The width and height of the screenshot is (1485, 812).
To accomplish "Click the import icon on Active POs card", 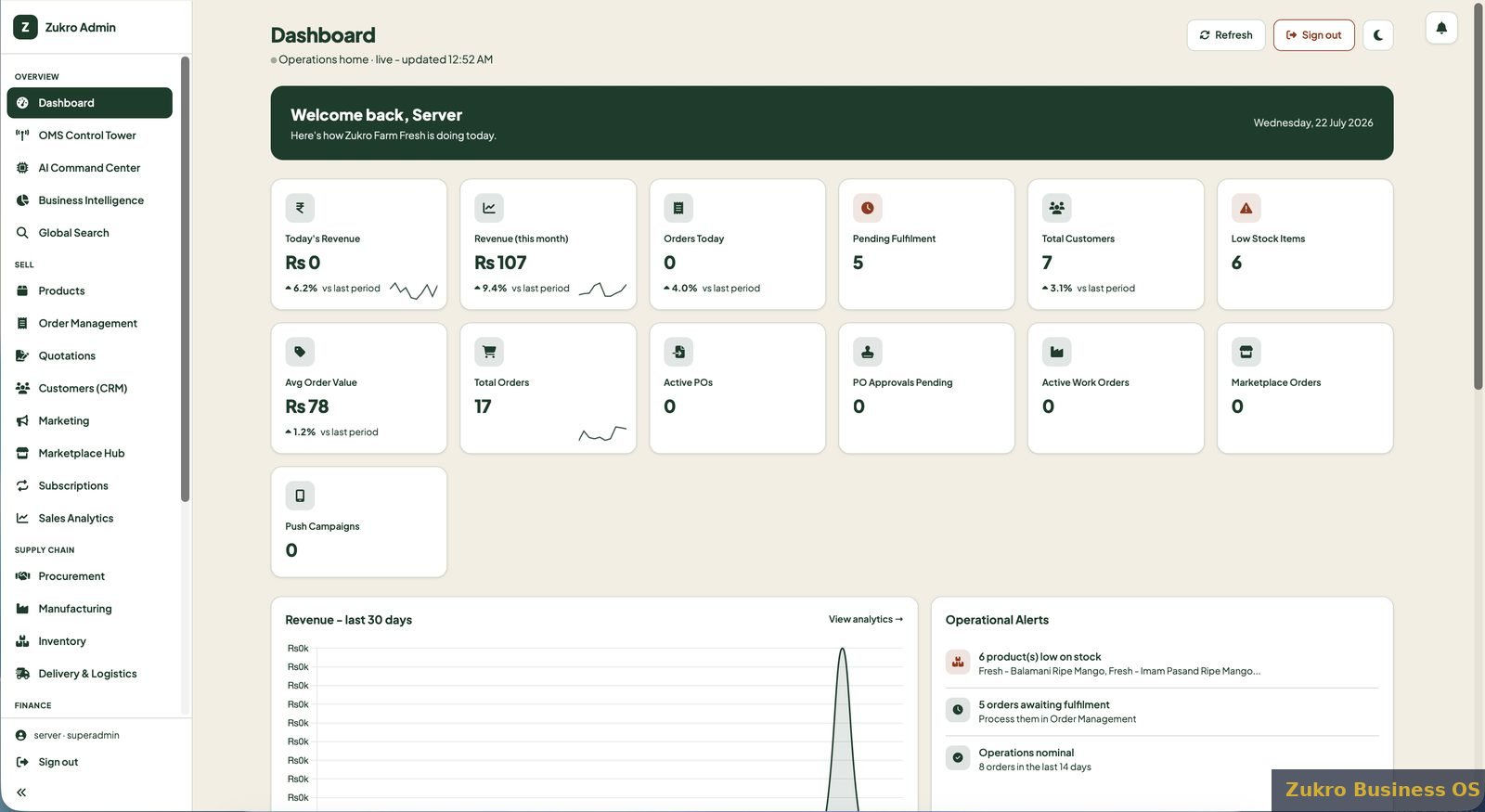I will [678, 352].
